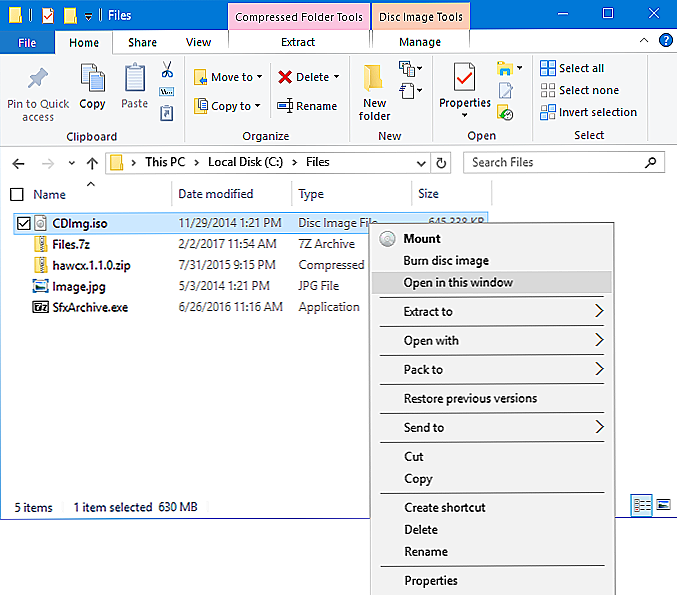Screen dimensions: 677x595
Task: Click the New folder icon
Action: [374, 79]
